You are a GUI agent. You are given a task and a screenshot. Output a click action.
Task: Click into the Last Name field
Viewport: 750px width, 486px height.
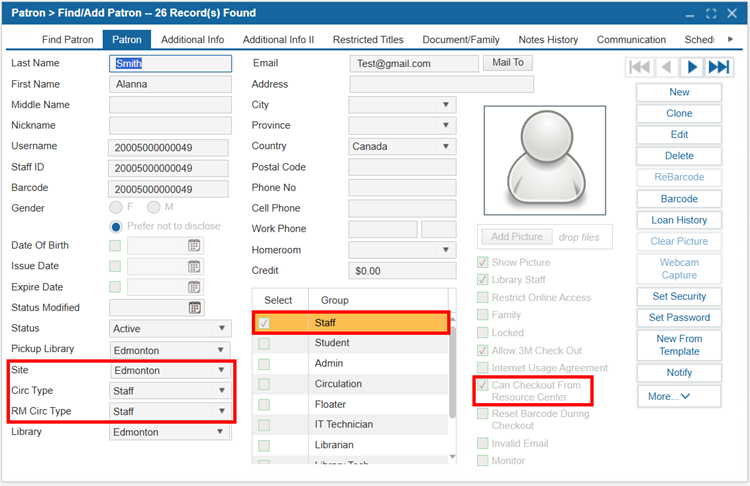coord(168,63)
